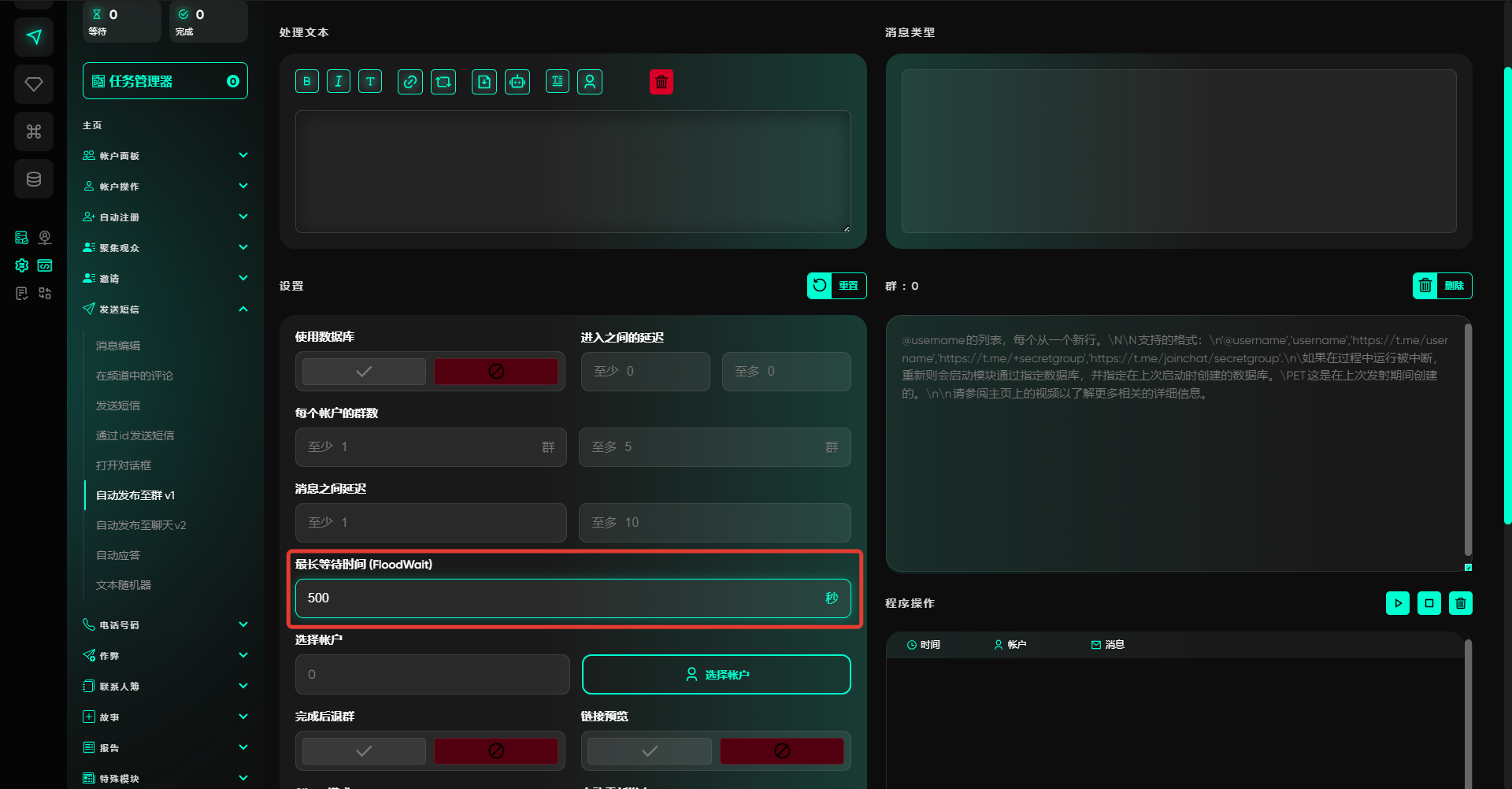Click the database icon in left rail
This screenshot has height=789, width=1512.
[34, 179]
